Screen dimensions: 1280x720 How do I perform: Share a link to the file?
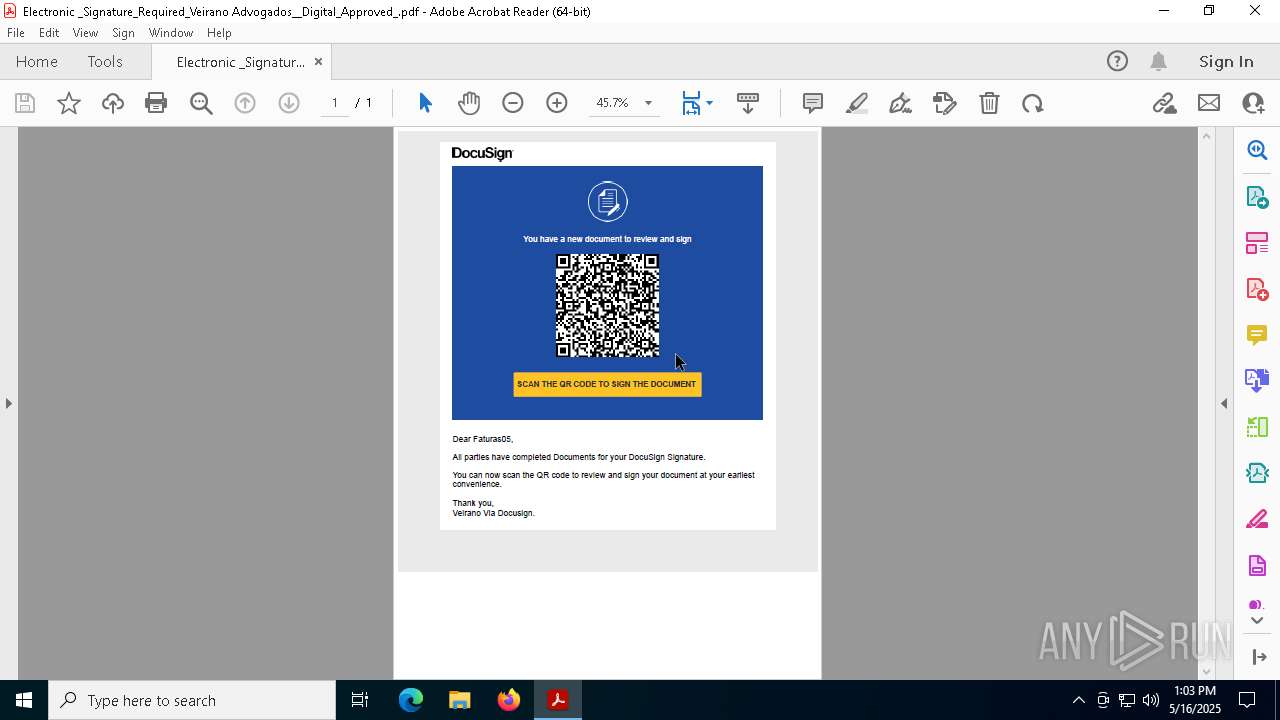[1165, 103]
